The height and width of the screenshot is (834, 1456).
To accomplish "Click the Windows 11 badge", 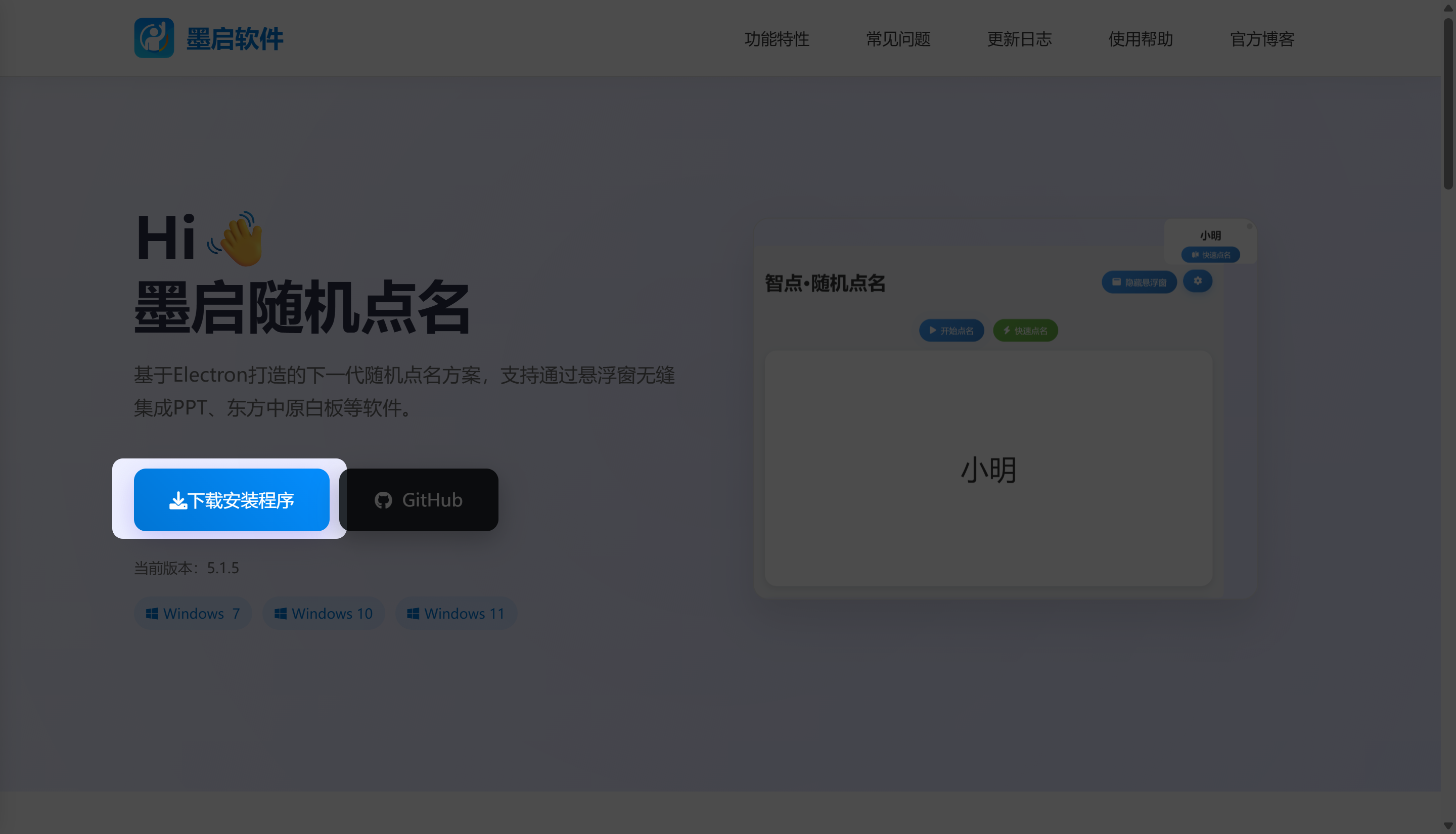I will (x=456, y=614).
